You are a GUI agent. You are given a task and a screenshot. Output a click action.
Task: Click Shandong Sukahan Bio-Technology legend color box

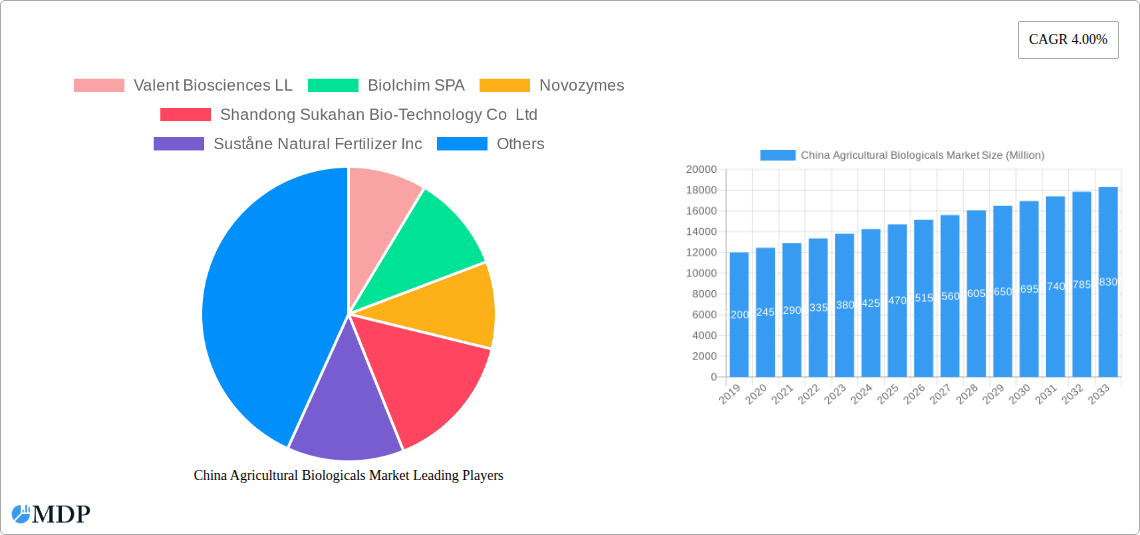(x=185, y=115)
